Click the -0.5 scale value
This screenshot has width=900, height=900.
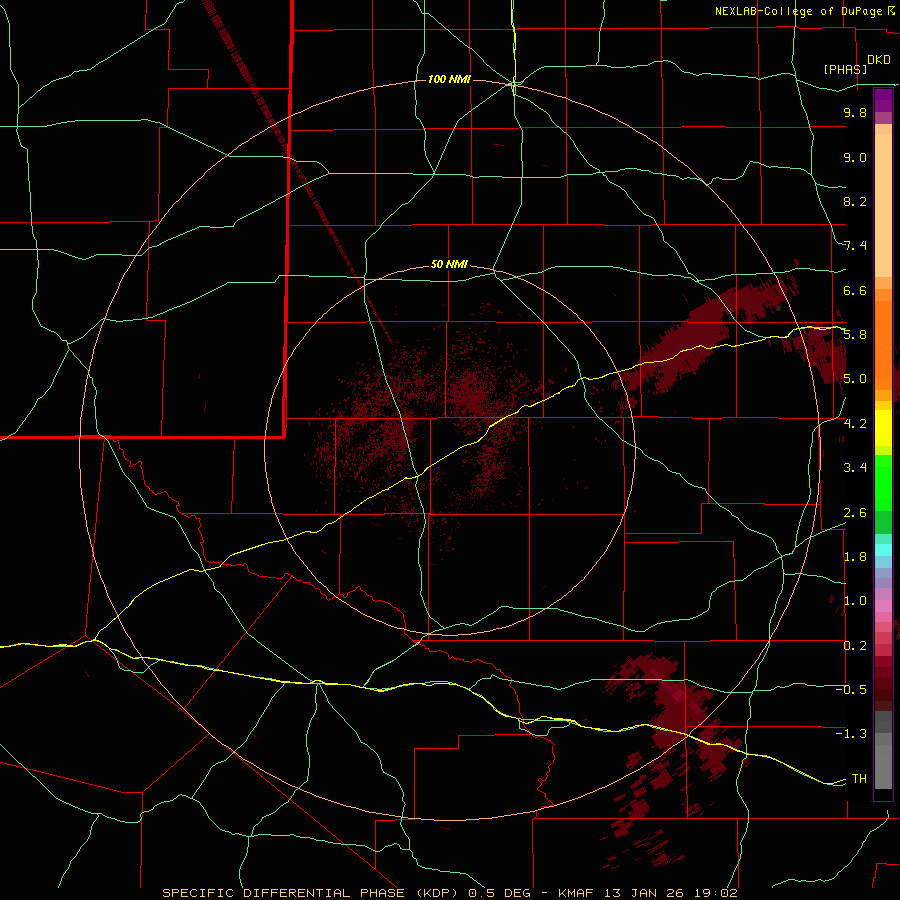click(x=851, y=690)
